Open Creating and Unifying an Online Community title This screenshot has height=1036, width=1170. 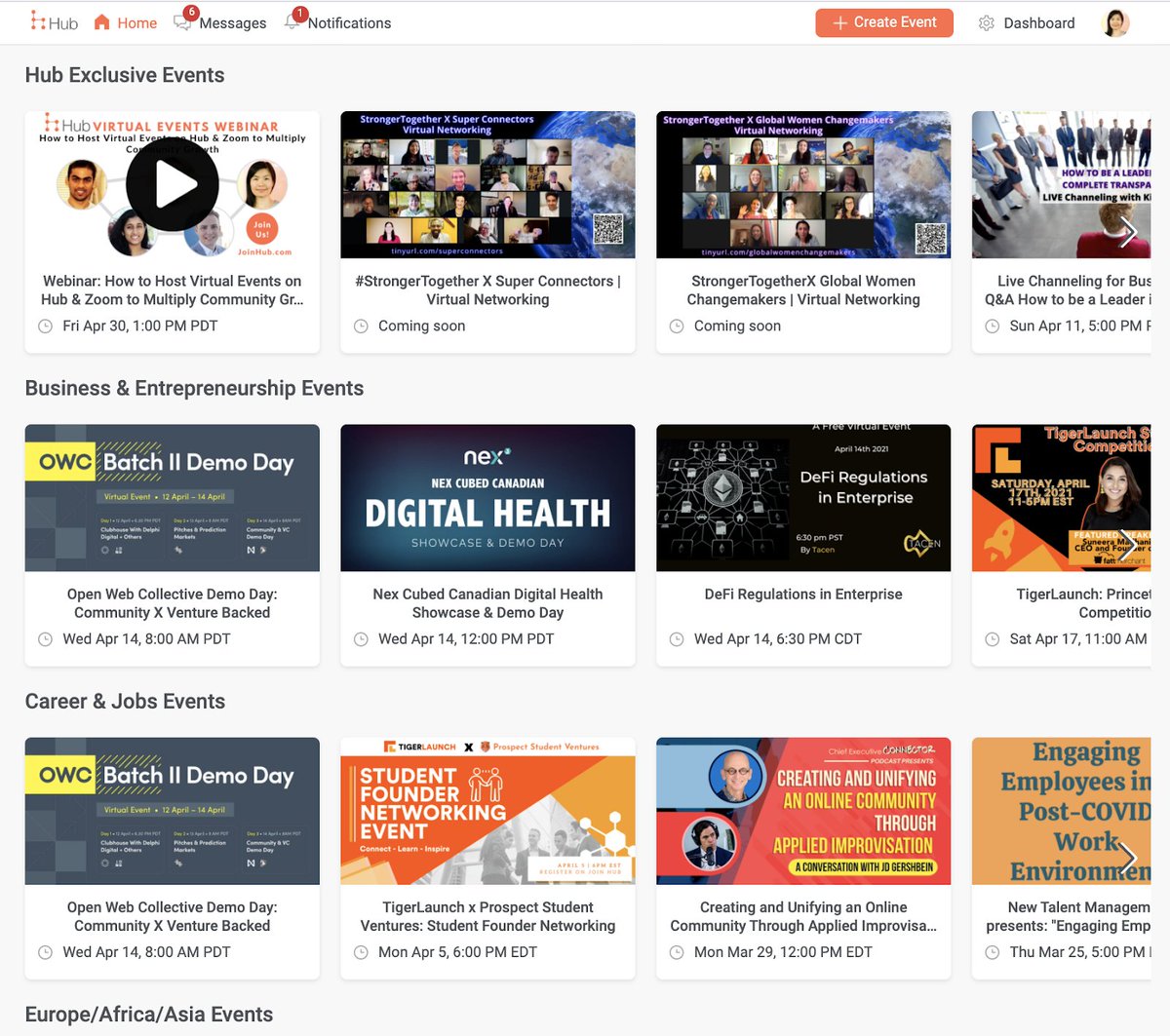[803, 916]
